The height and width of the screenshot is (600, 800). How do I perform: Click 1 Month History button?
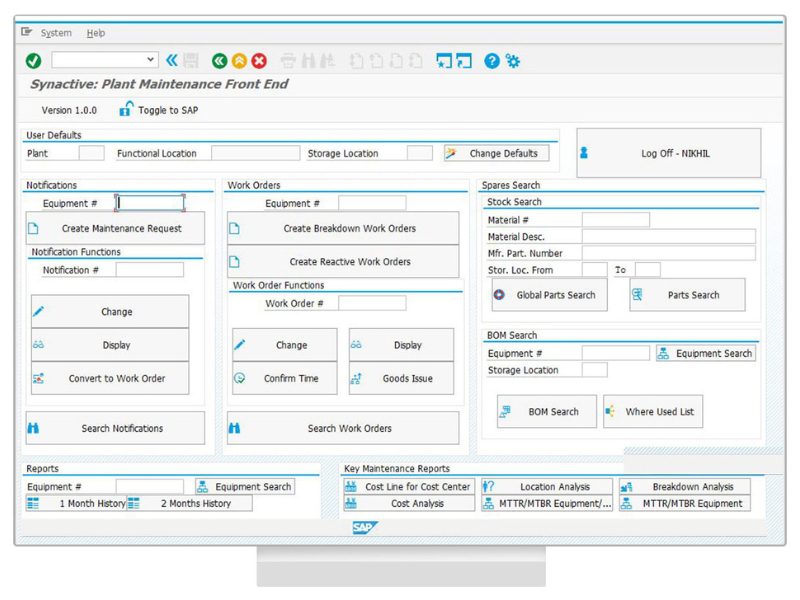point(76,503)
